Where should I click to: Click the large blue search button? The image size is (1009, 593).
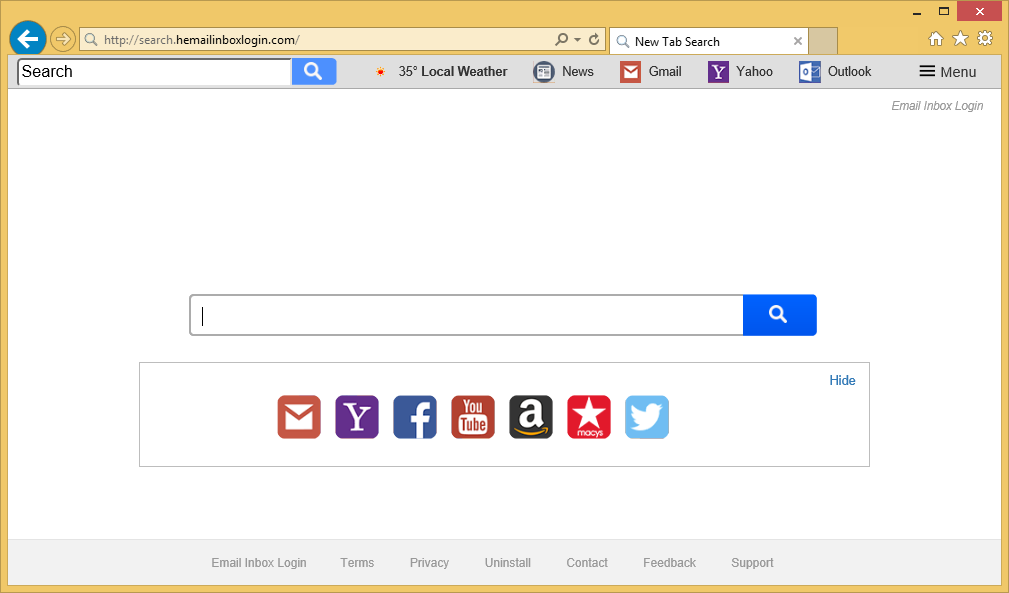pos(779,315)
